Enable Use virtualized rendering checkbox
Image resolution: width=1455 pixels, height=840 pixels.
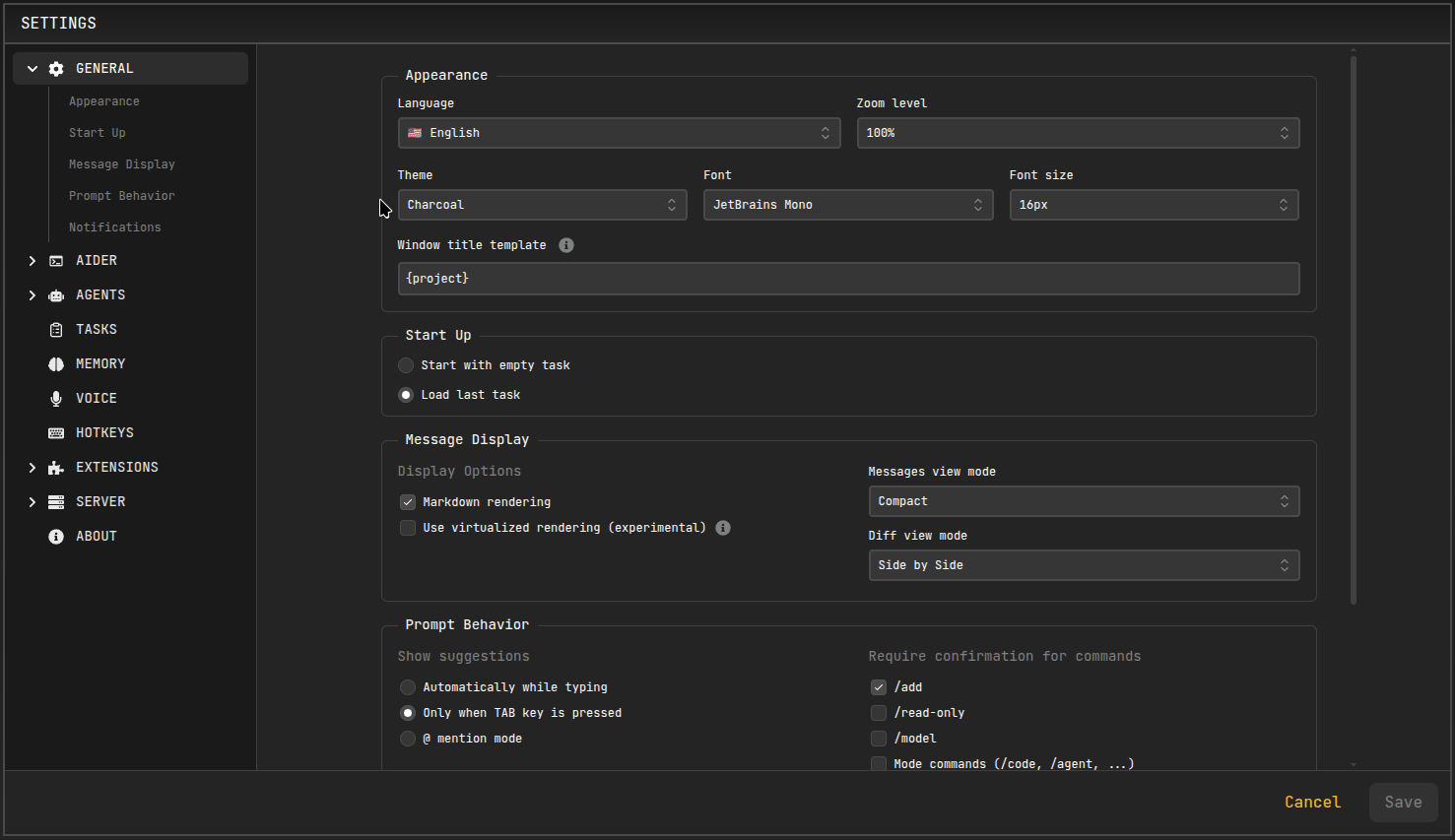click(408, 528)
